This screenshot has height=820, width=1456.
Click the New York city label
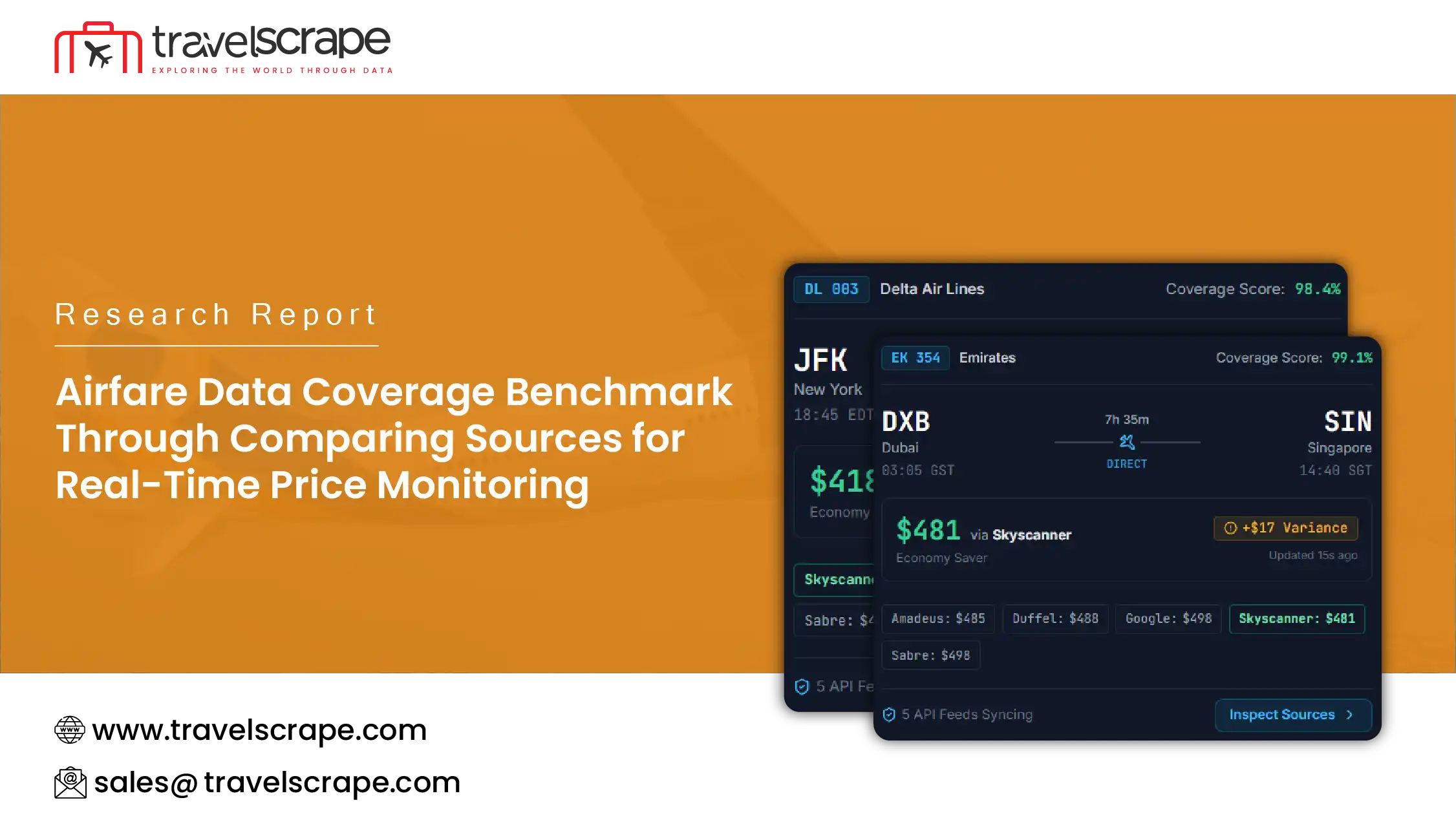click(x=828, y=390)
